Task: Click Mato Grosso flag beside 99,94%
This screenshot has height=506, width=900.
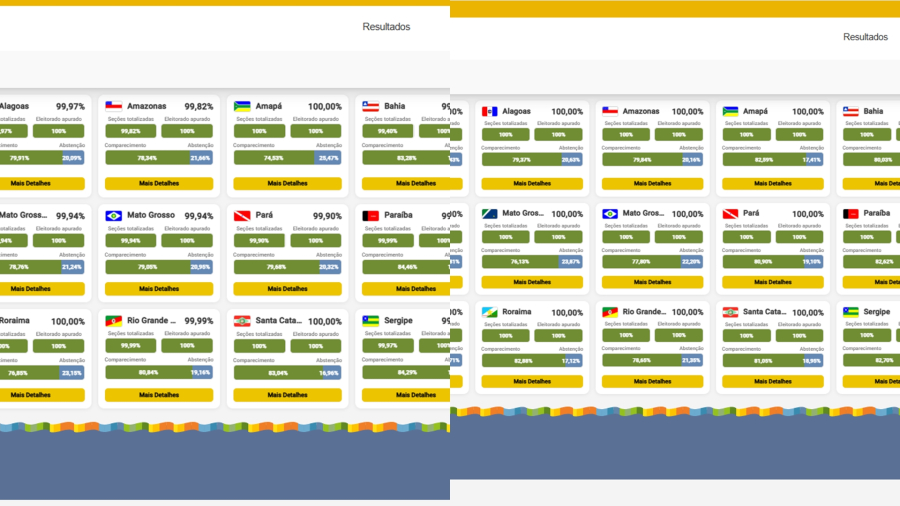Action: click(114, 216)
